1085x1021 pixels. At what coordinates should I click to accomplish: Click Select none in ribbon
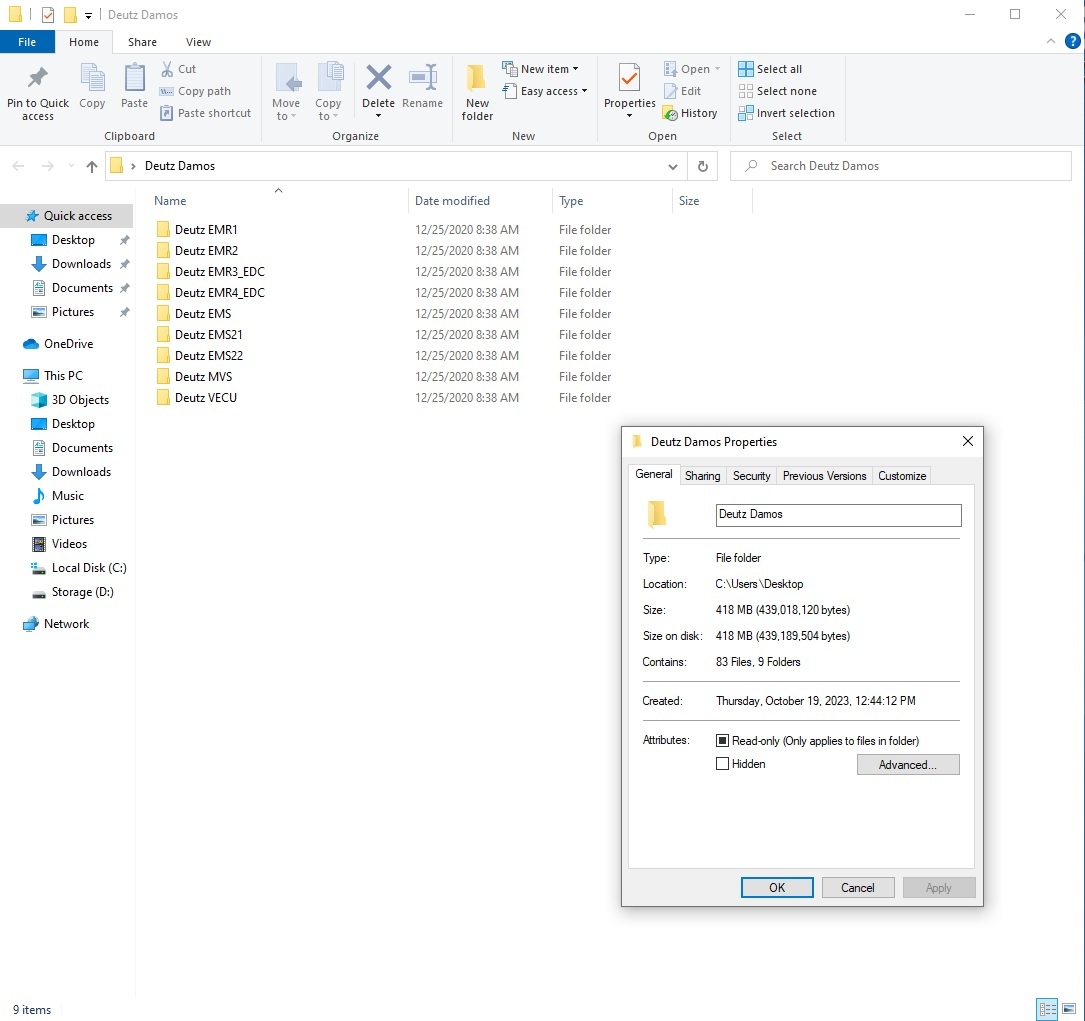coord(778,91)
